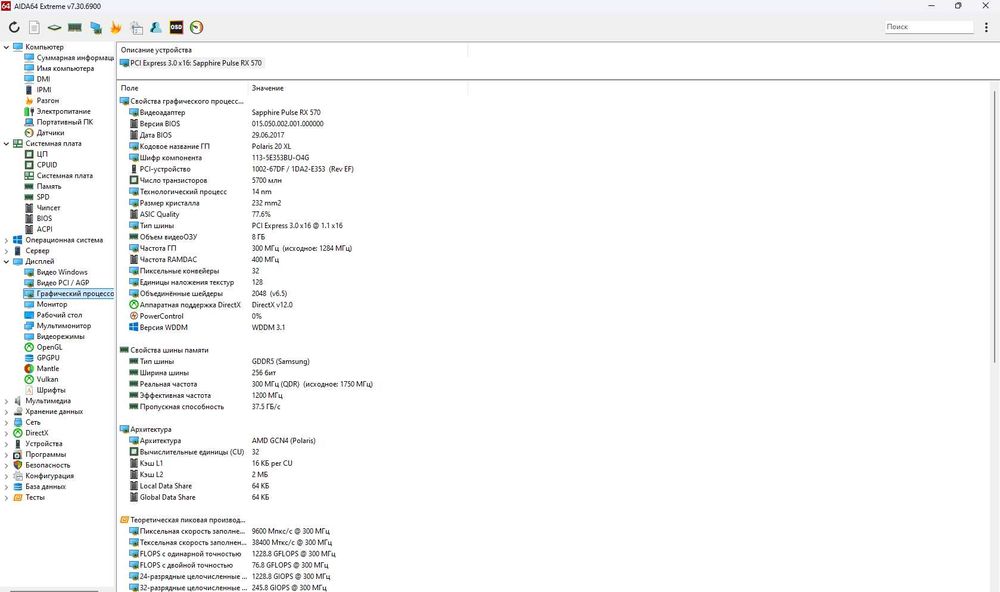Image resolution: width=1000 pixels, height=592 pixels.
Task: Collapse the Системная плата tree node
Action: click(6, 144)
